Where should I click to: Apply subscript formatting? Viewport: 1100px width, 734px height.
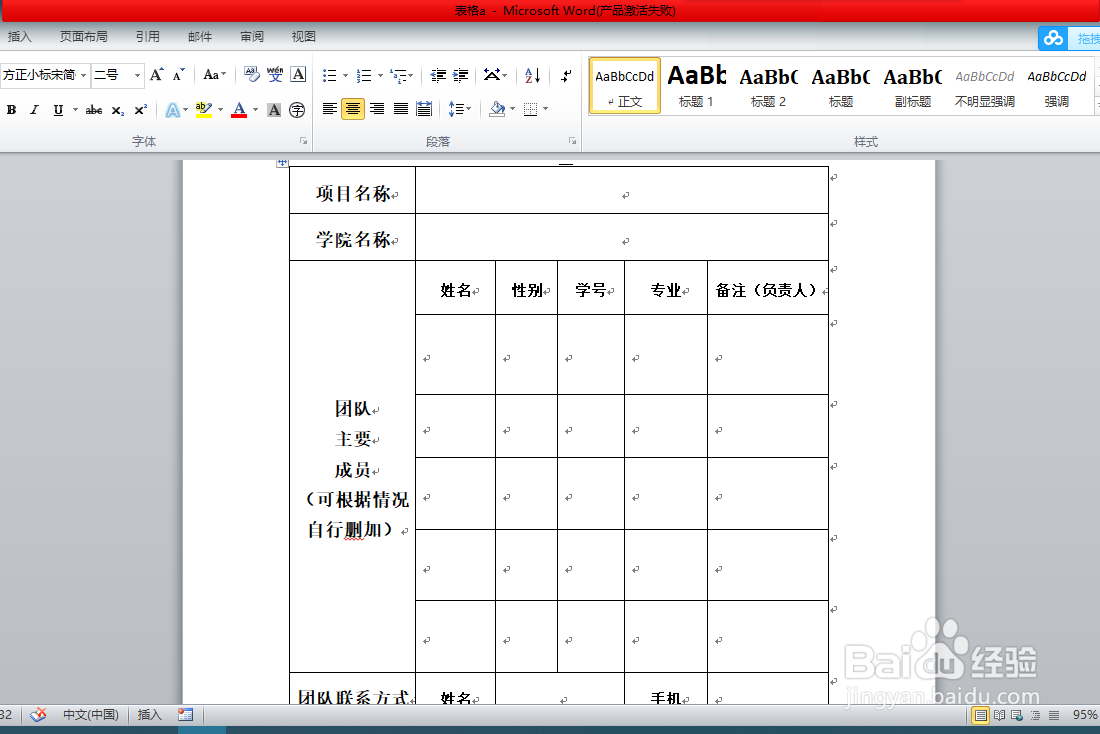click(x=118, y=109)
